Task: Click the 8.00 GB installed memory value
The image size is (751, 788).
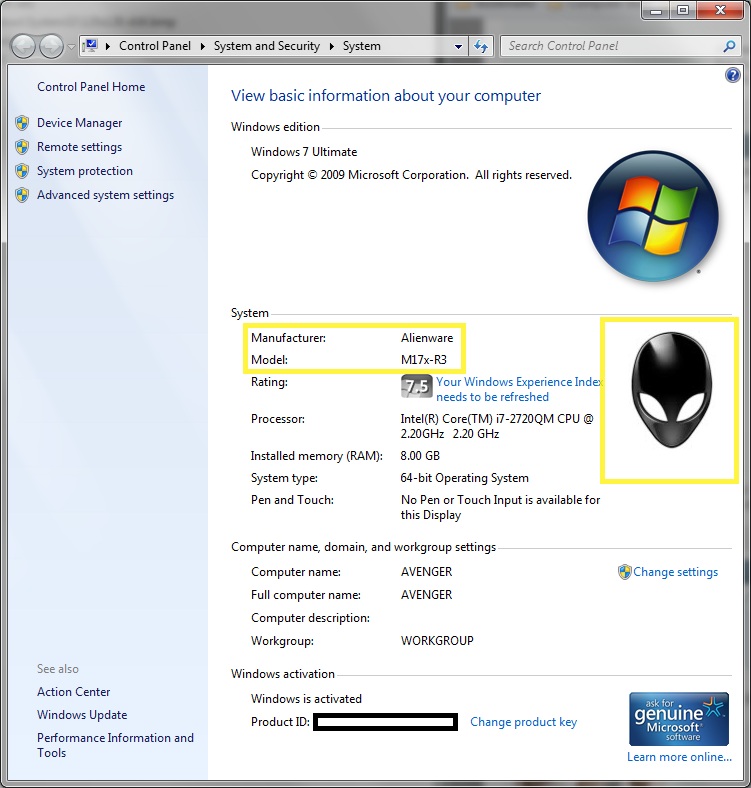Action: (x=420, y=456)
